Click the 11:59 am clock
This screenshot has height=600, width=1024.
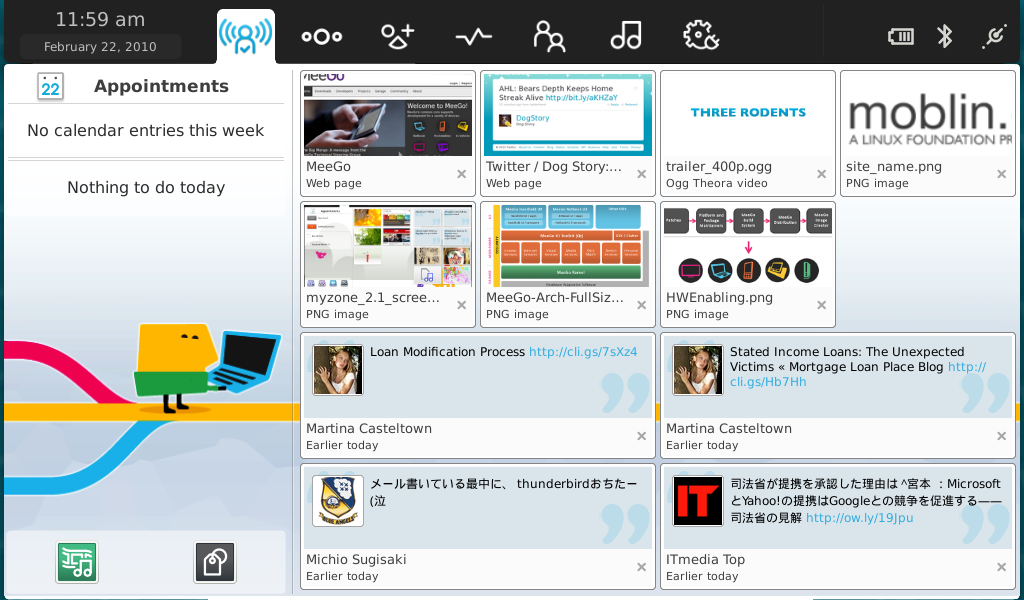pos(100,20)
